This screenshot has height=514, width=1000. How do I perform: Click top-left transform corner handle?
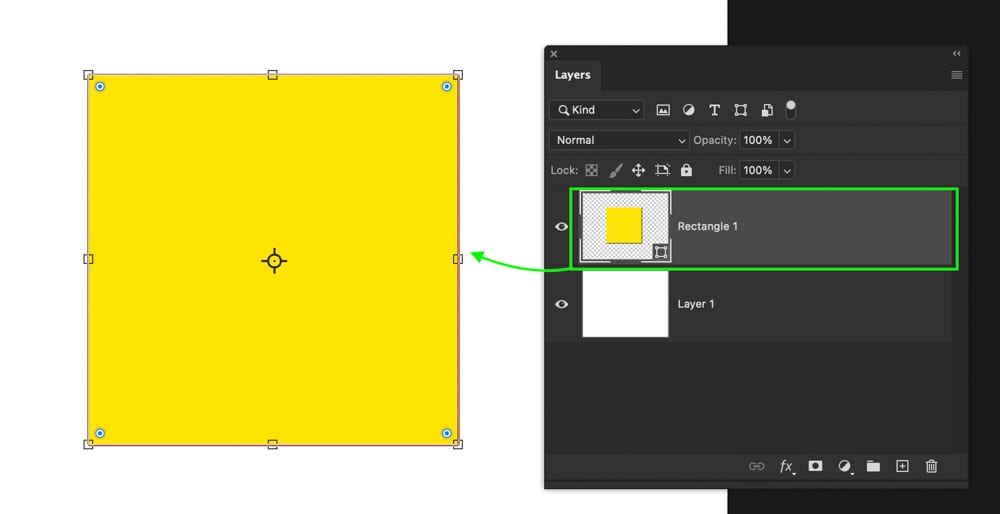click(x=89, y=75)
